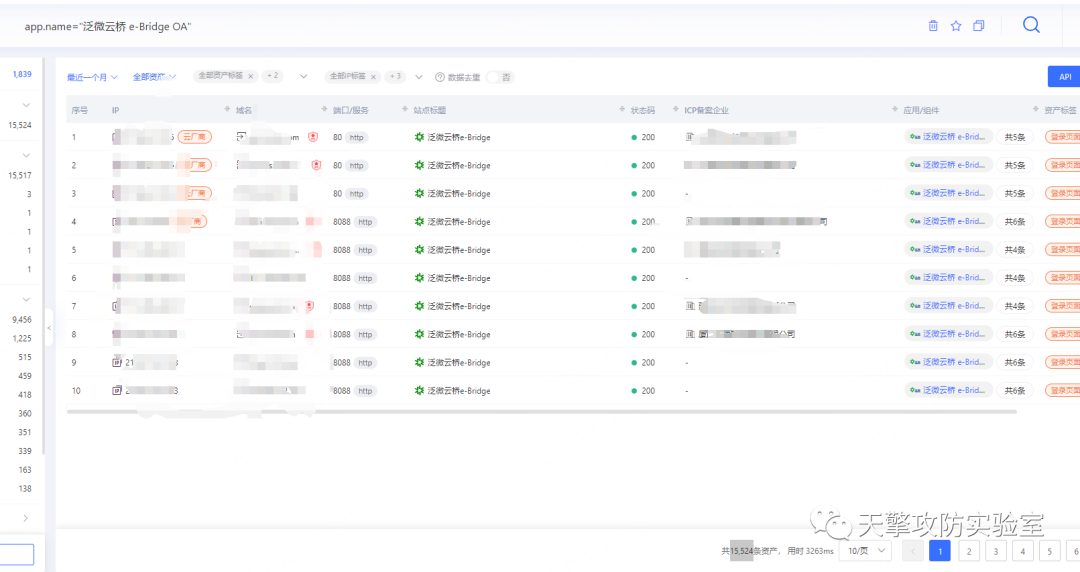Screen dimensions: 1080x572
Task: Click 共5条 in row 1
Action: click(1015, 137)
